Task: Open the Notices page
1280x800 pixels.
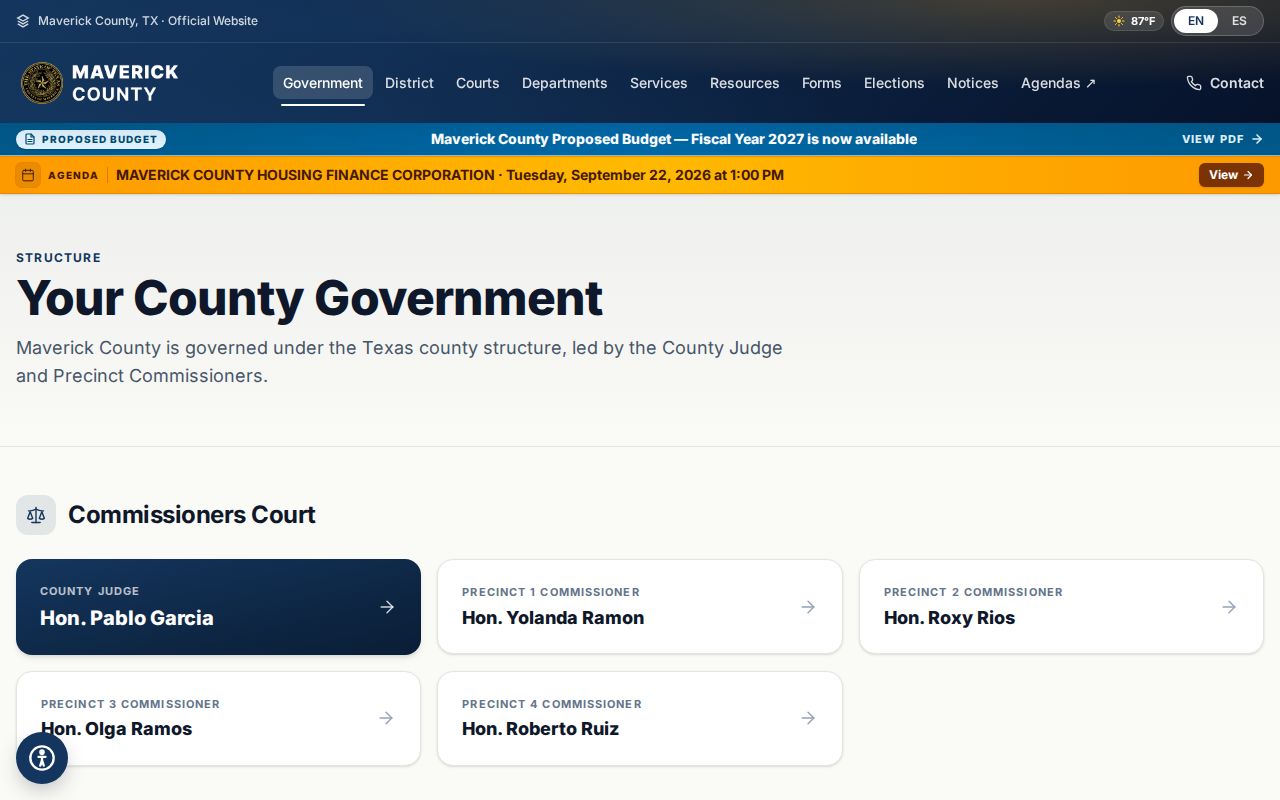Action: click(973, 83)
